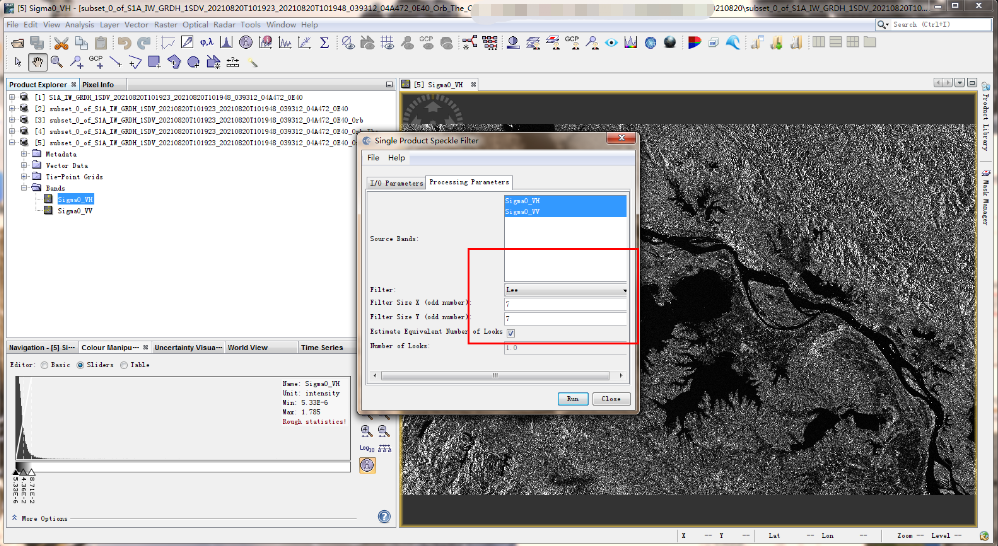Click the Close button in speckle dialog
Screen dimensions: 998x546
(611, 399)
